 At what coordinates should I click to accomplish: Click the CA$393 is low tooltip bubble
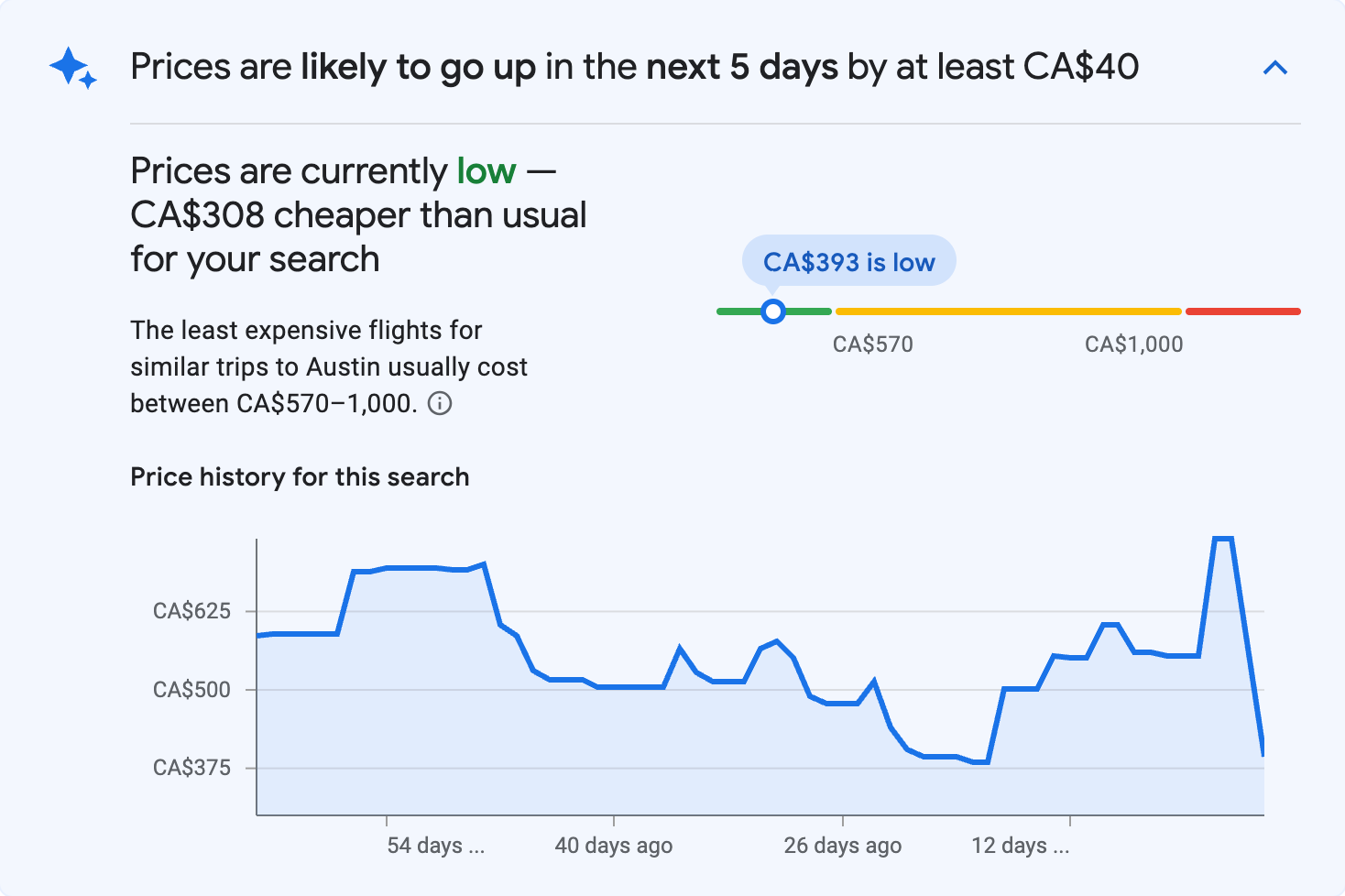(848, 260)
